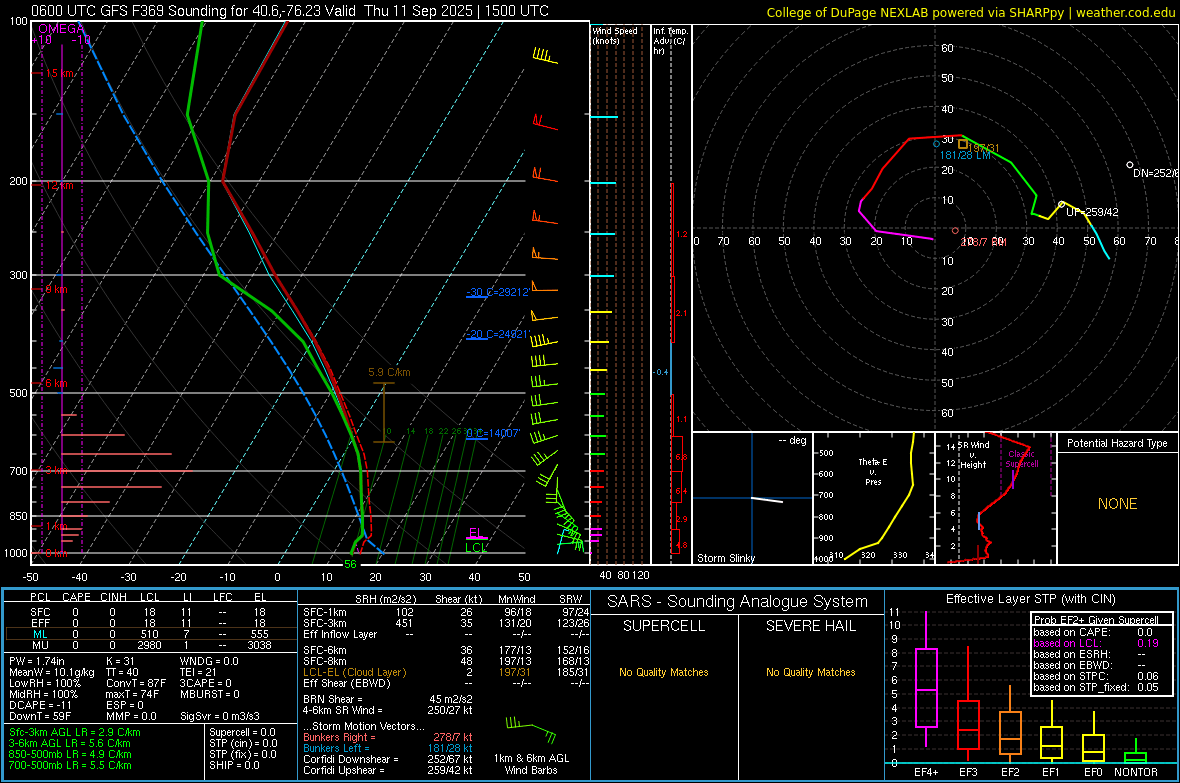The width and height of the screenshot is (1180, 783).
Task: Select the highlighted ML parcel row
Action: [x=150, y=634]
